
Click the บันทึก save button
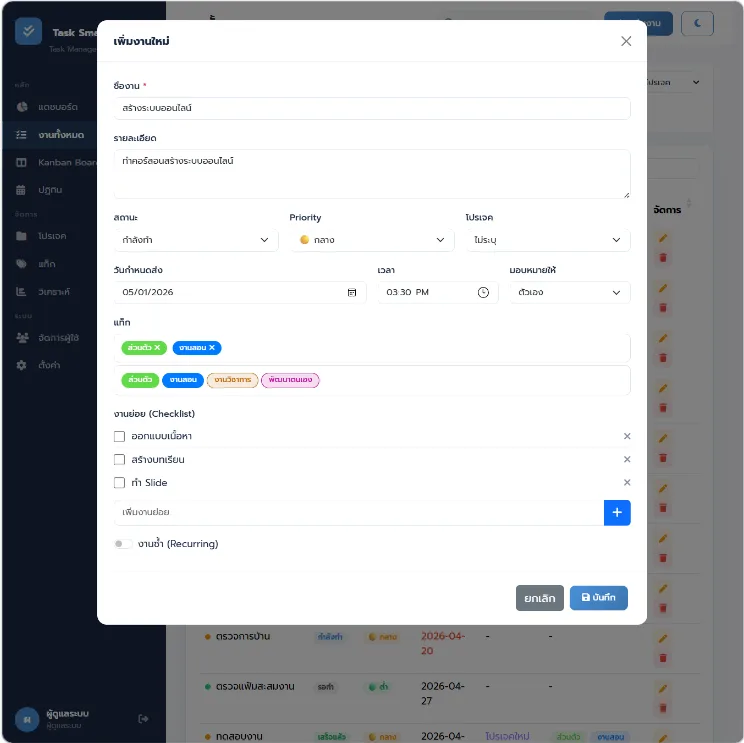click(x=598, y=598)
